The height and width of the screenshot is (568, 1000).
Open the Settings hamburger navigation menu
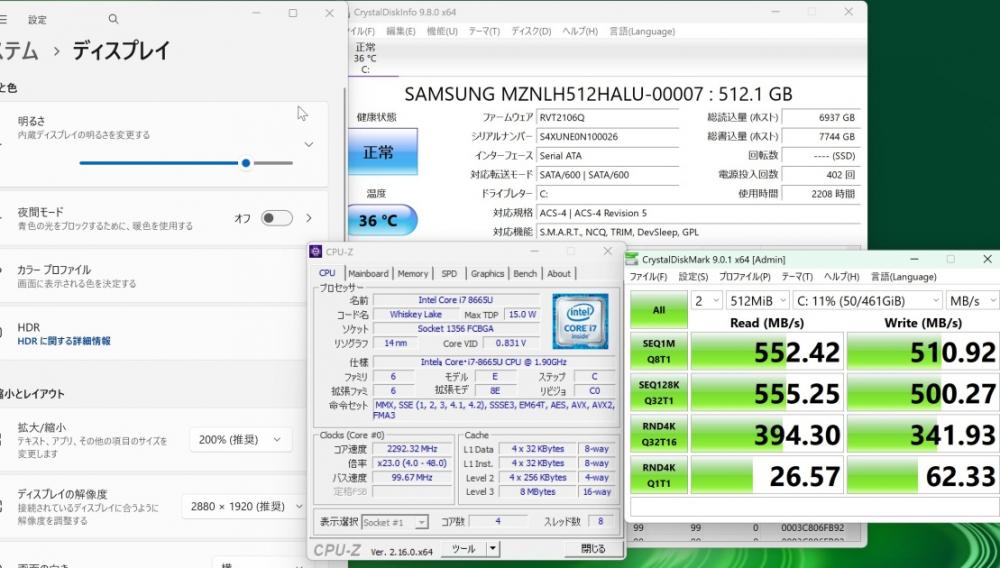point(3,19)
